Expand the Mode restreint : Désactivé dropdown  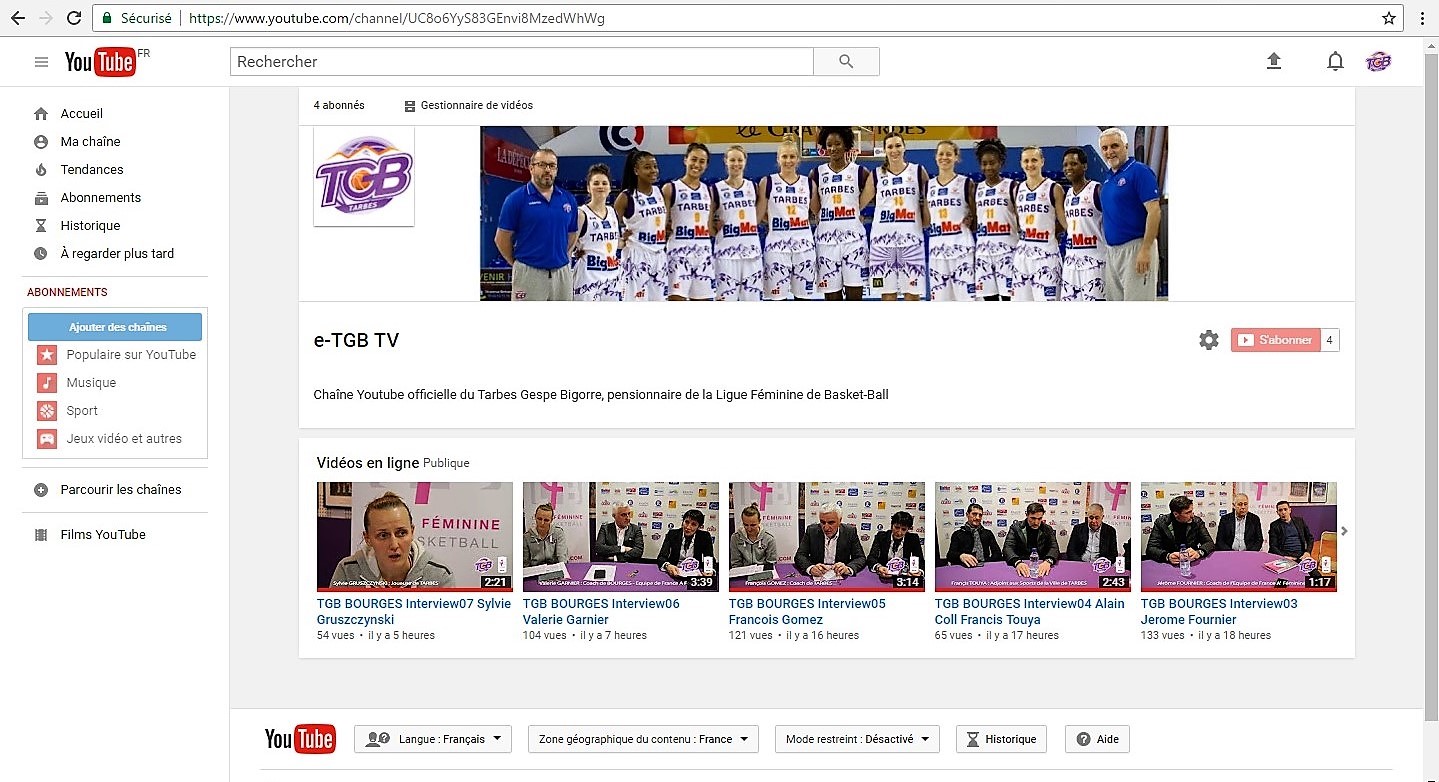[857, 739]
